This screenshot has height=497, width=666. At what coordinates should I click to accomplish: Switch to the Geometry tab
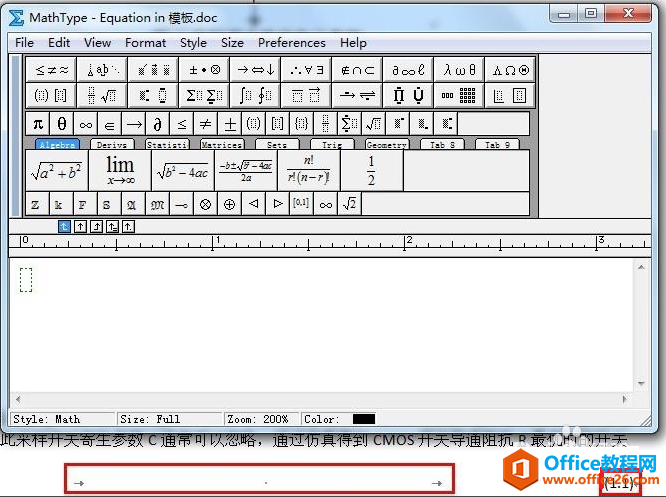click(x=387, y=144)
